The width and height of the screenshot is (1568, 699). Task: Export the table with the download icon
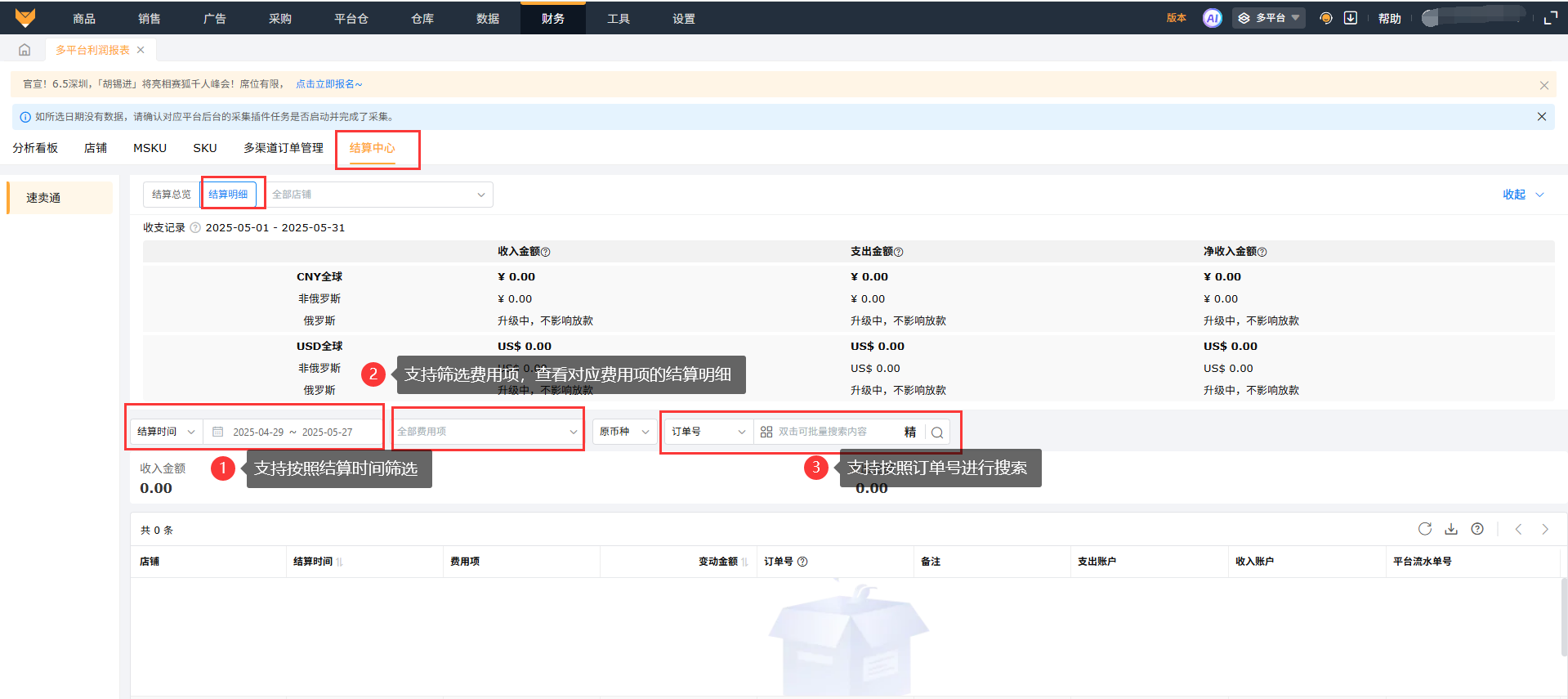(1451, 529)
